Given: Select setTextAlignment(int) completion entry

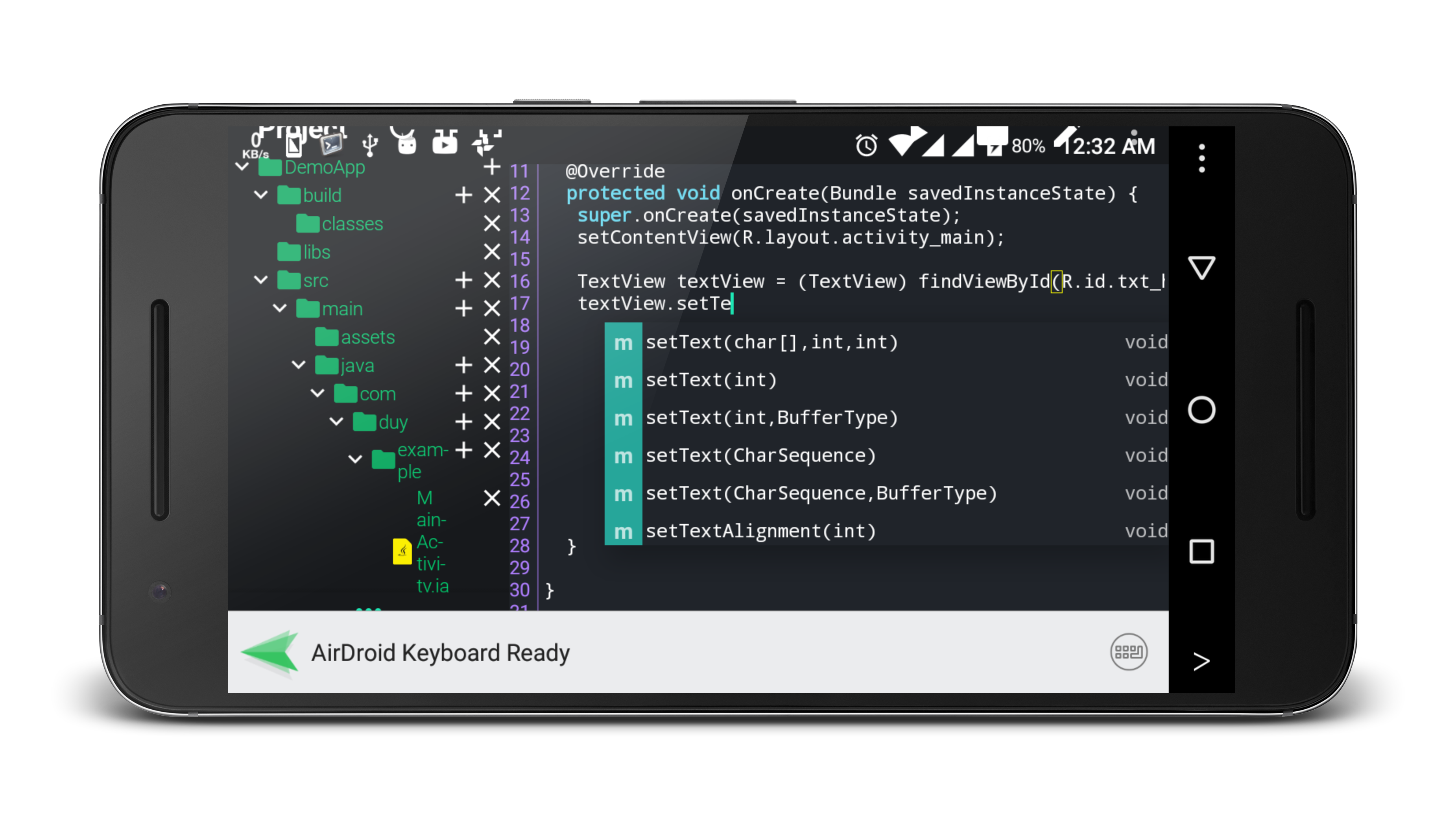Looking at the screenshot, I should (760, 531).
